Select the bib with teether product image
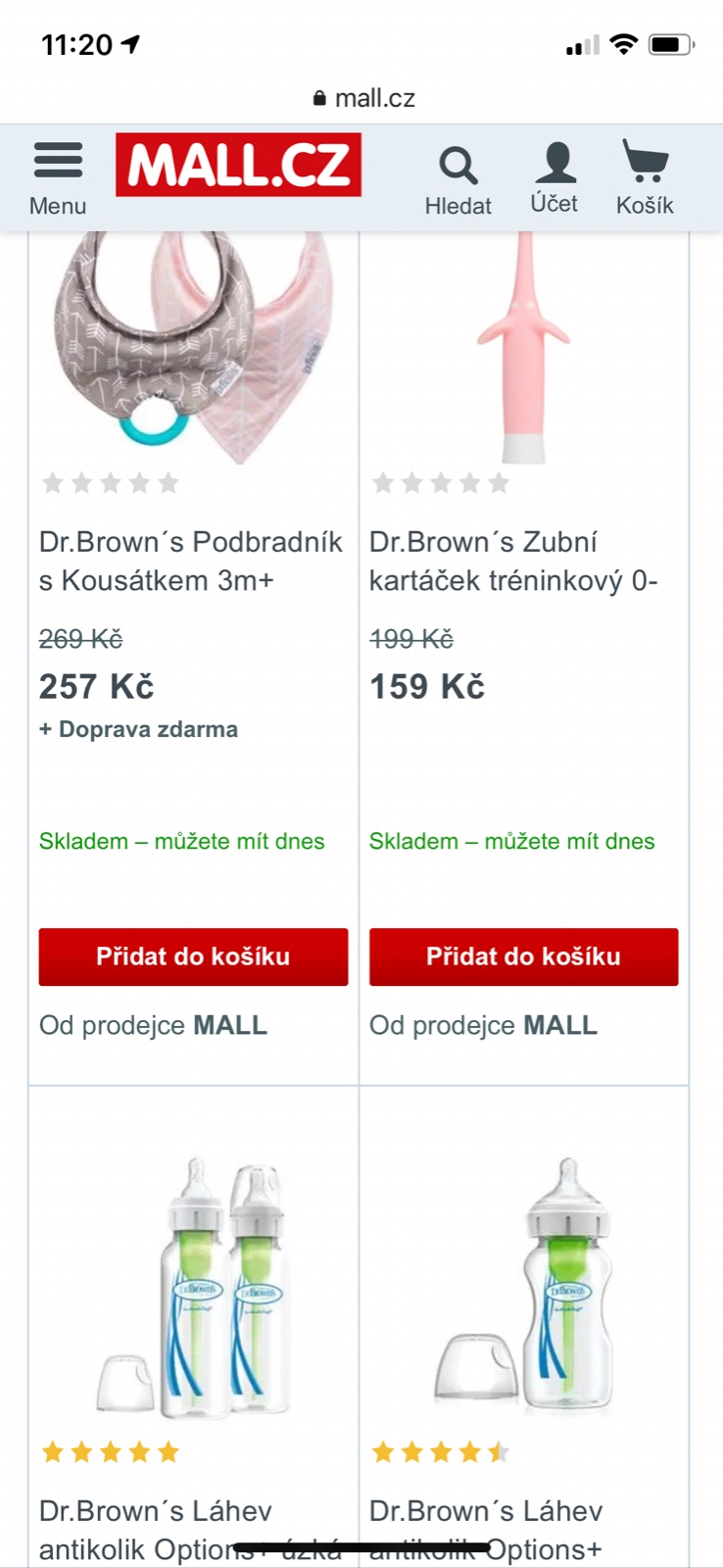 pos(193,348)
